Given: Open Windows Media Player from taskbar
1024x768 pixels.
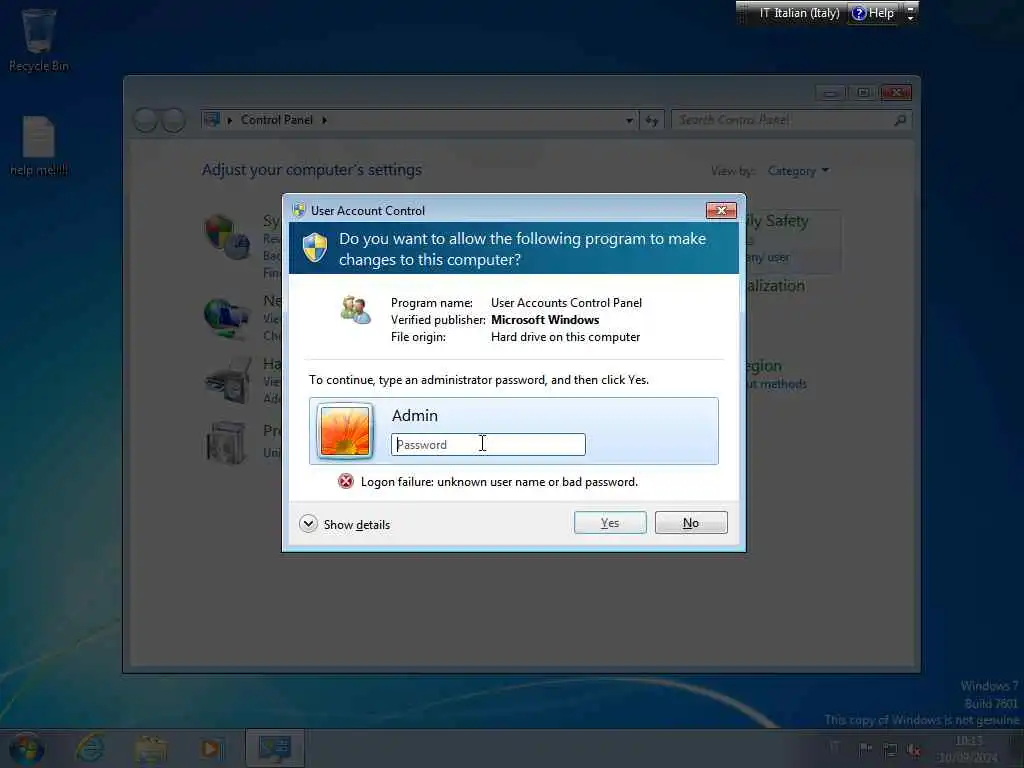Looking at the screenshot, I should [211, 749].
